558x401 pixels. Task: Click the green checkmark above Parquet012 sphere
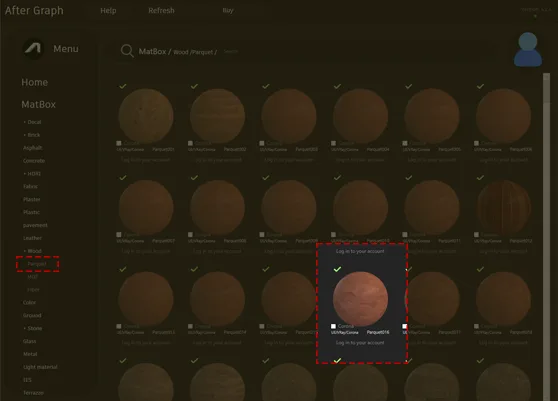480,178
